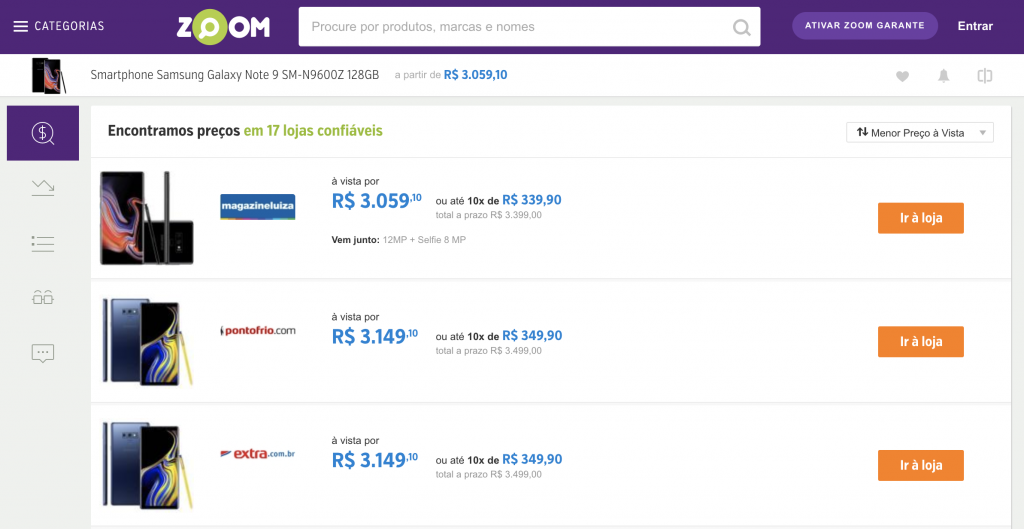Open the reviews glasses sidebar icon
This screenshot has width=1024, height=529.
click(x=43, y=298)
